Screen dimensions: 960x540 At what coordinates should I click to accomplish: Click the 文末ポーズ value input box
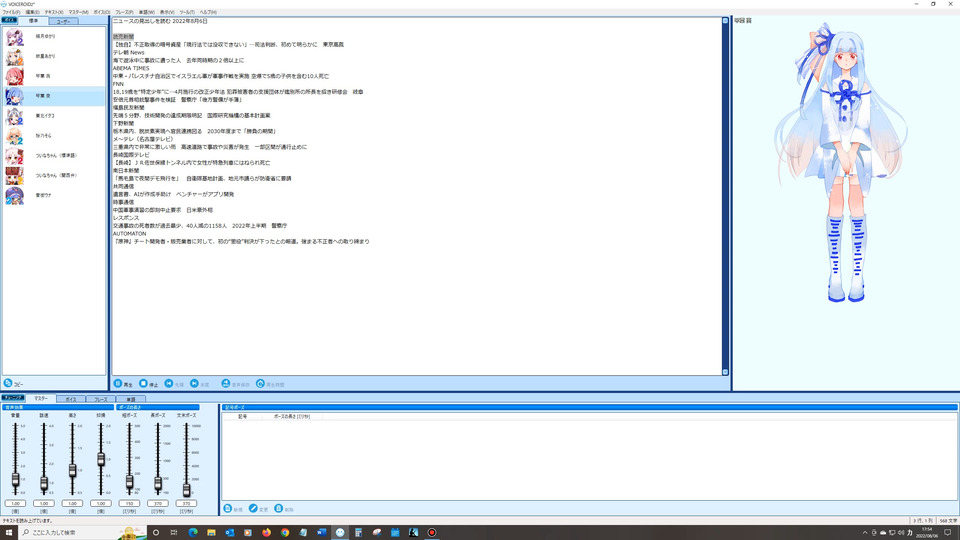[186, 503]
